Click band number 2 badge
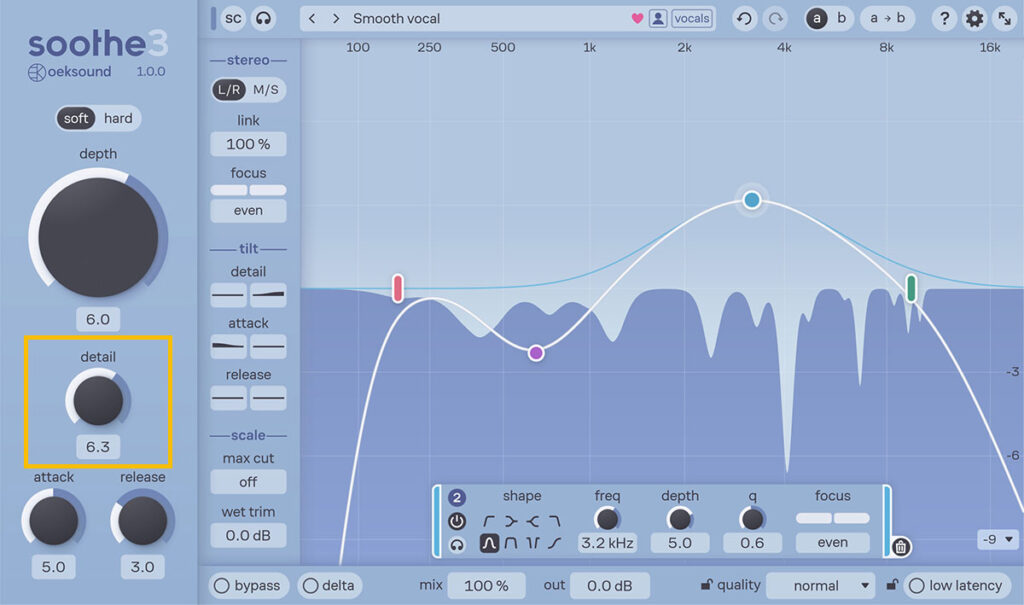Viewport: 1024px width, 605px height. coord(456,498)
